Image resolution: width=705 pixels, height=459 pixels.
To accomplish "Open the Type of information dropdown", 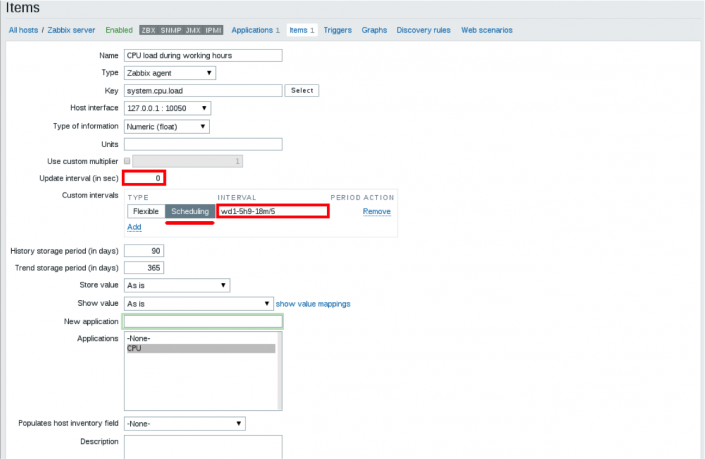I will tap(167, 126).
